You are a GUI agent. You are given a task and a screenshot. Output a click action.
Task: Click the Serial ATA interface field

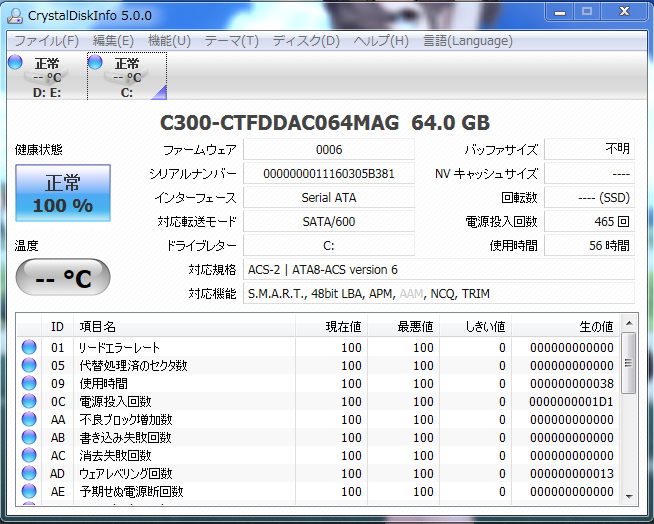click(329, 198)
